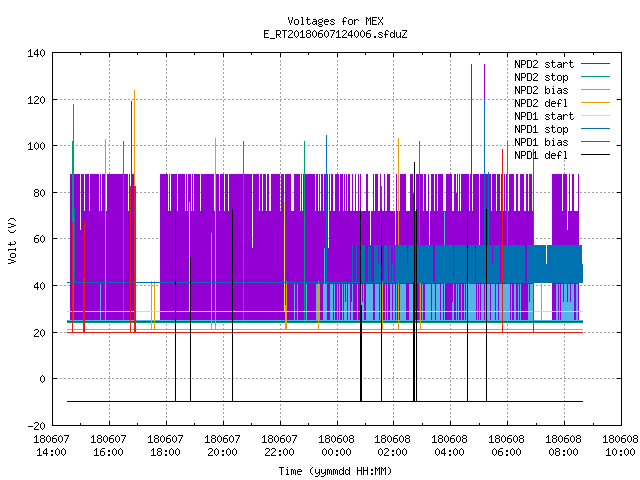
Task: Click the dark blue NPD1 stop legend line
Action: click(x=595, y=129)
